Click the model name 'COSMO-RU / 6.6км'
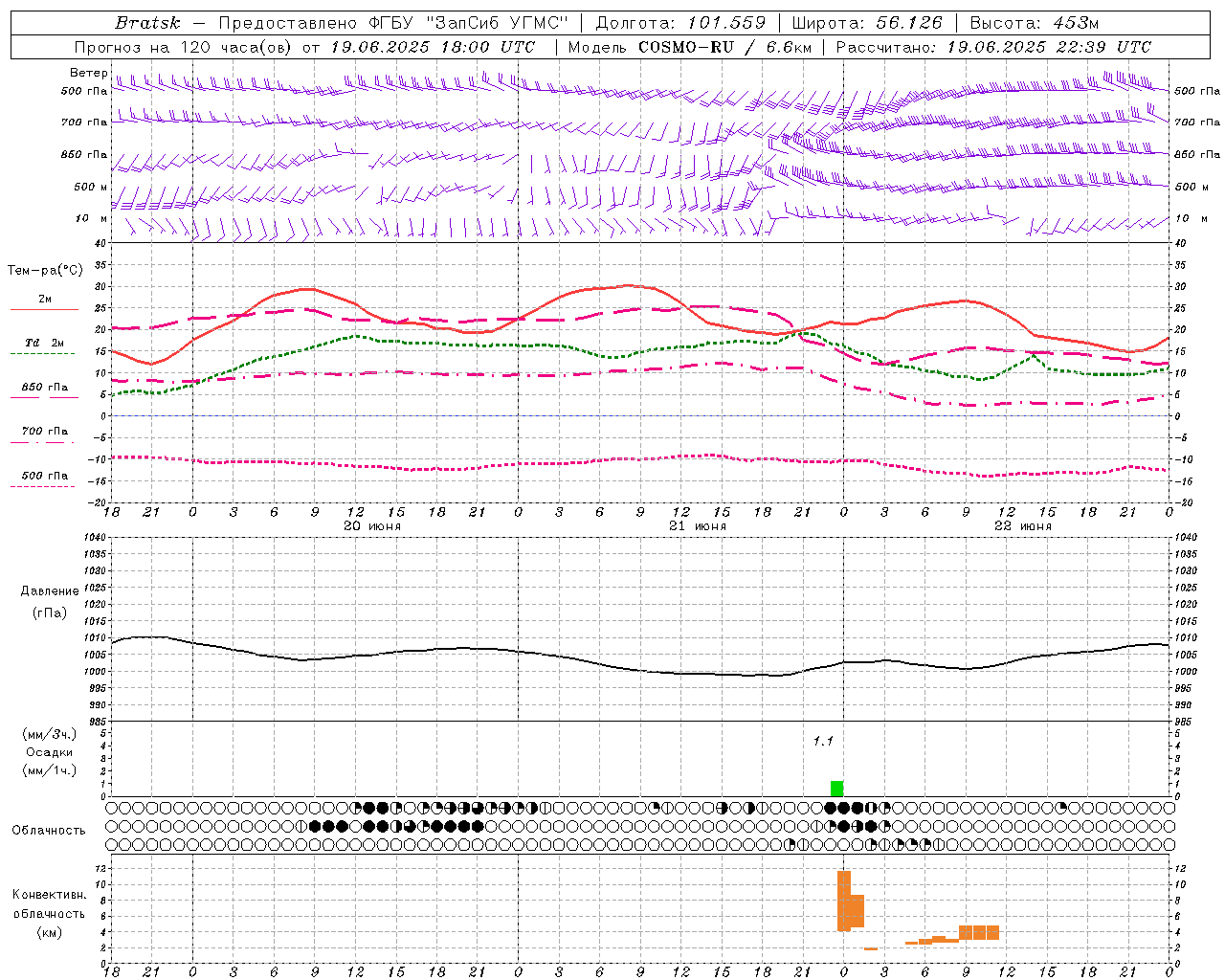 click(725, 47)
